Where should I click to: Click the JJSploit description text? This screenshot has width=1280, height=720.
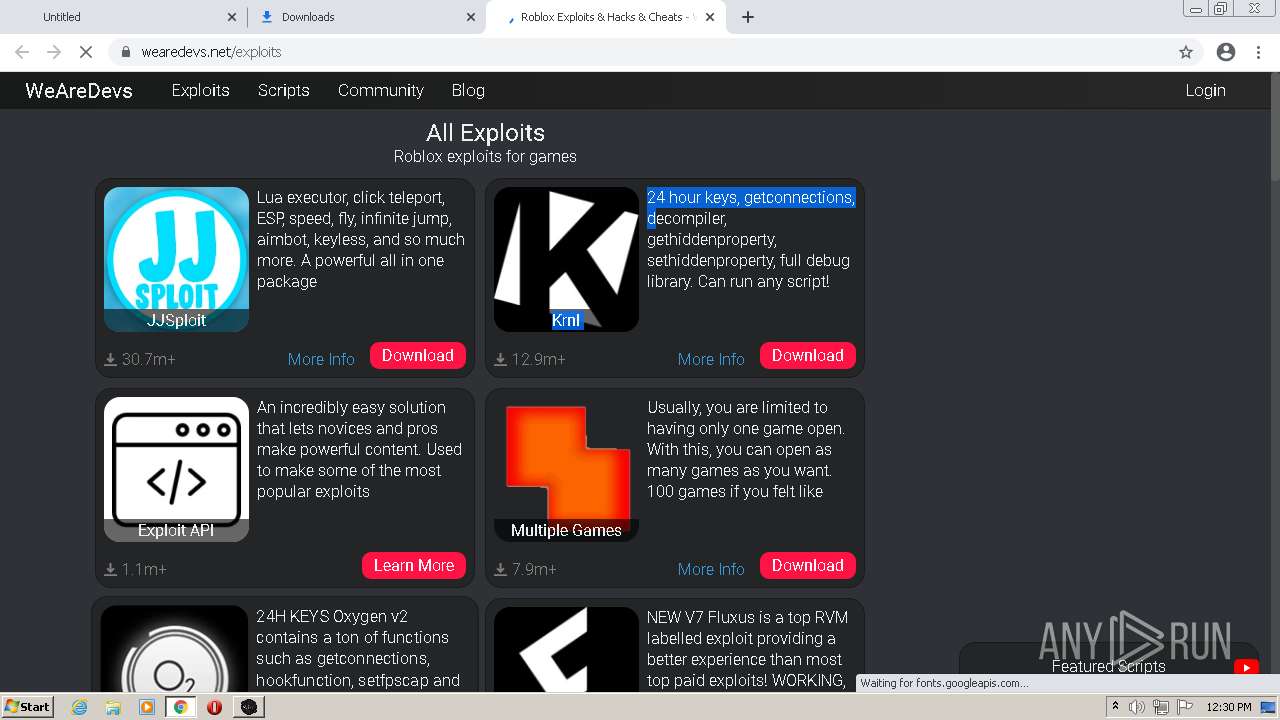(x=361, y=239)
